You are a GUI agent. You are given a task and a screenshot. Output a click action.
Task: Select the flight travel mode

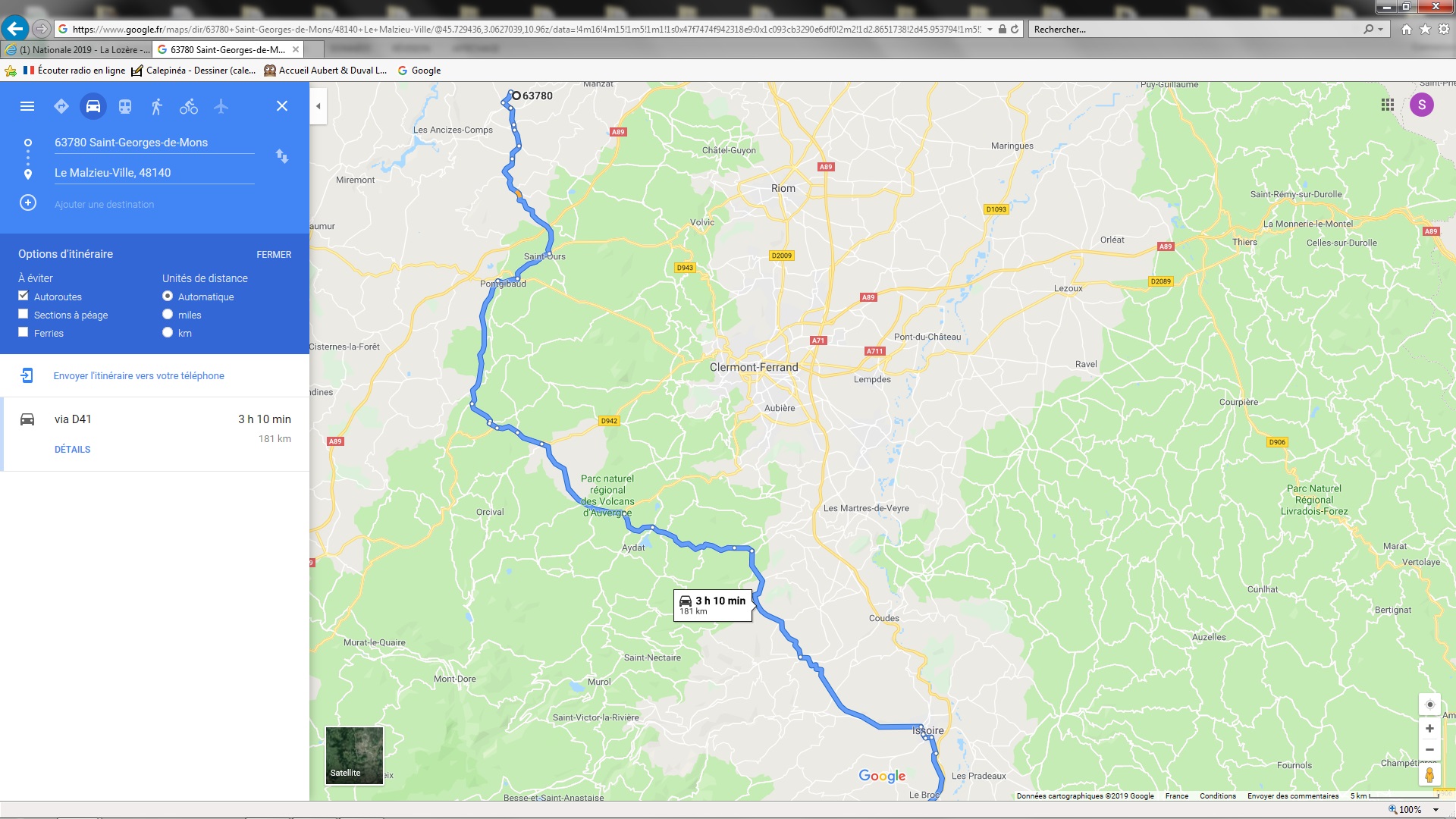tap(221, 106)
